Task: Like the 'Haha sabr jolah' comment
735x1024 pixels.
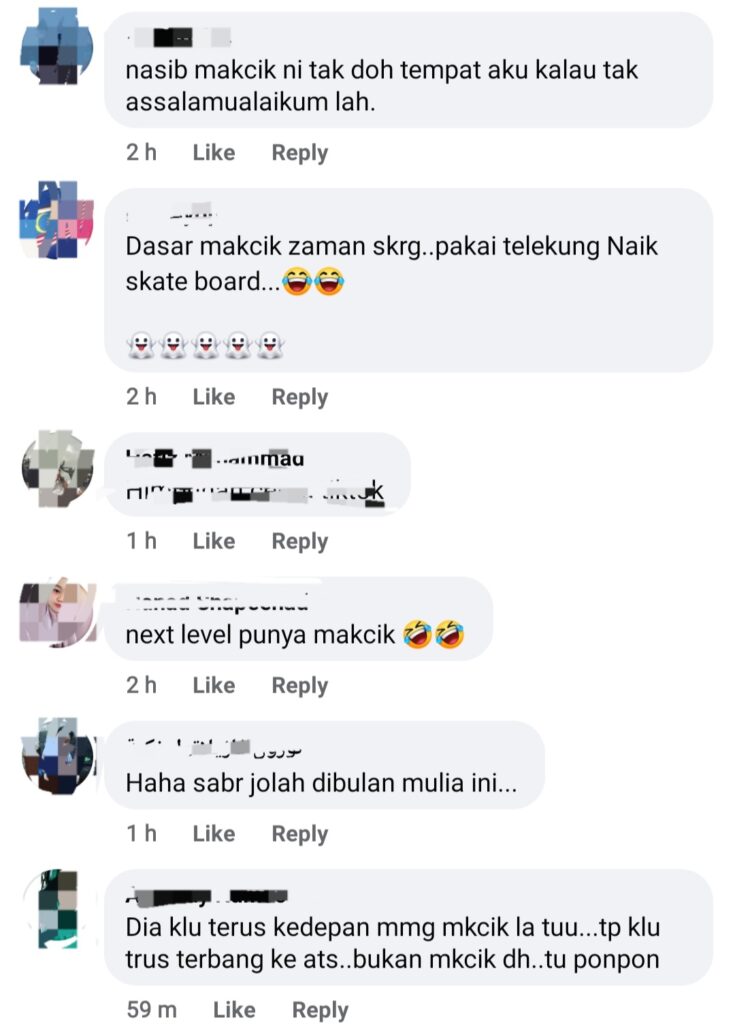Action: pos(214,833)
